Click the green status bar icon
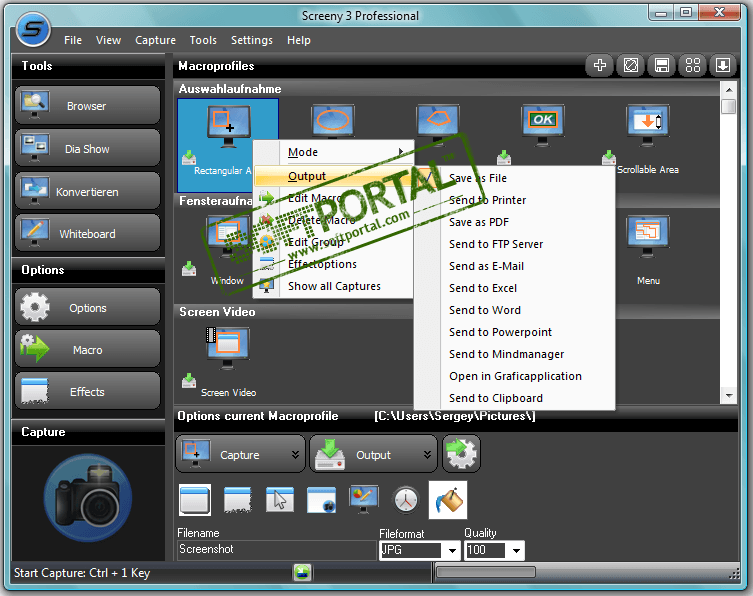The height and width of the screenshot is (596, 753). coord(303,572)
